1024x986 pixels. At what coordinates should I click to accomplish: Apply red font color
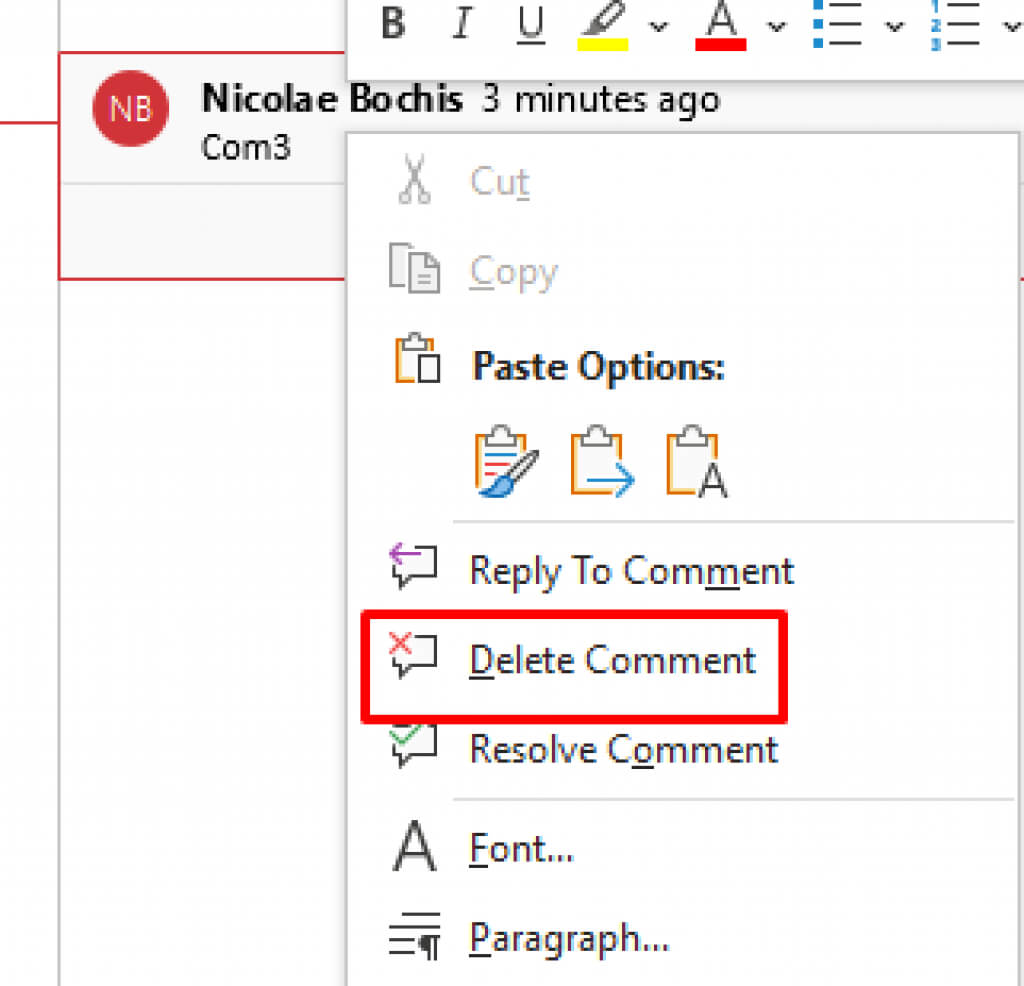pos(720,26)
